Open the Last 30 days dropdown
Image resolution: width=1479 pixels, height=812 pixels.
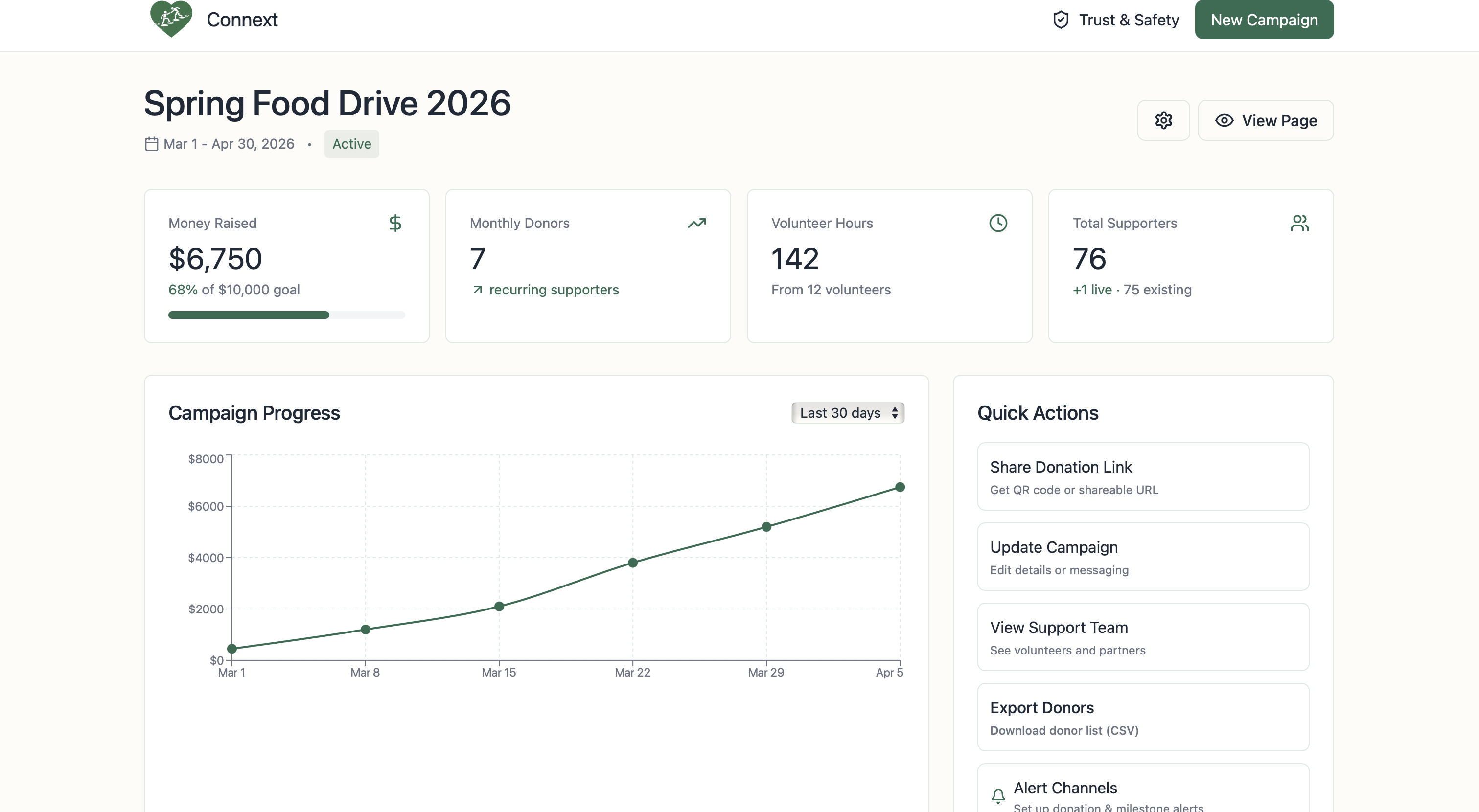click(x=848, y=412)
